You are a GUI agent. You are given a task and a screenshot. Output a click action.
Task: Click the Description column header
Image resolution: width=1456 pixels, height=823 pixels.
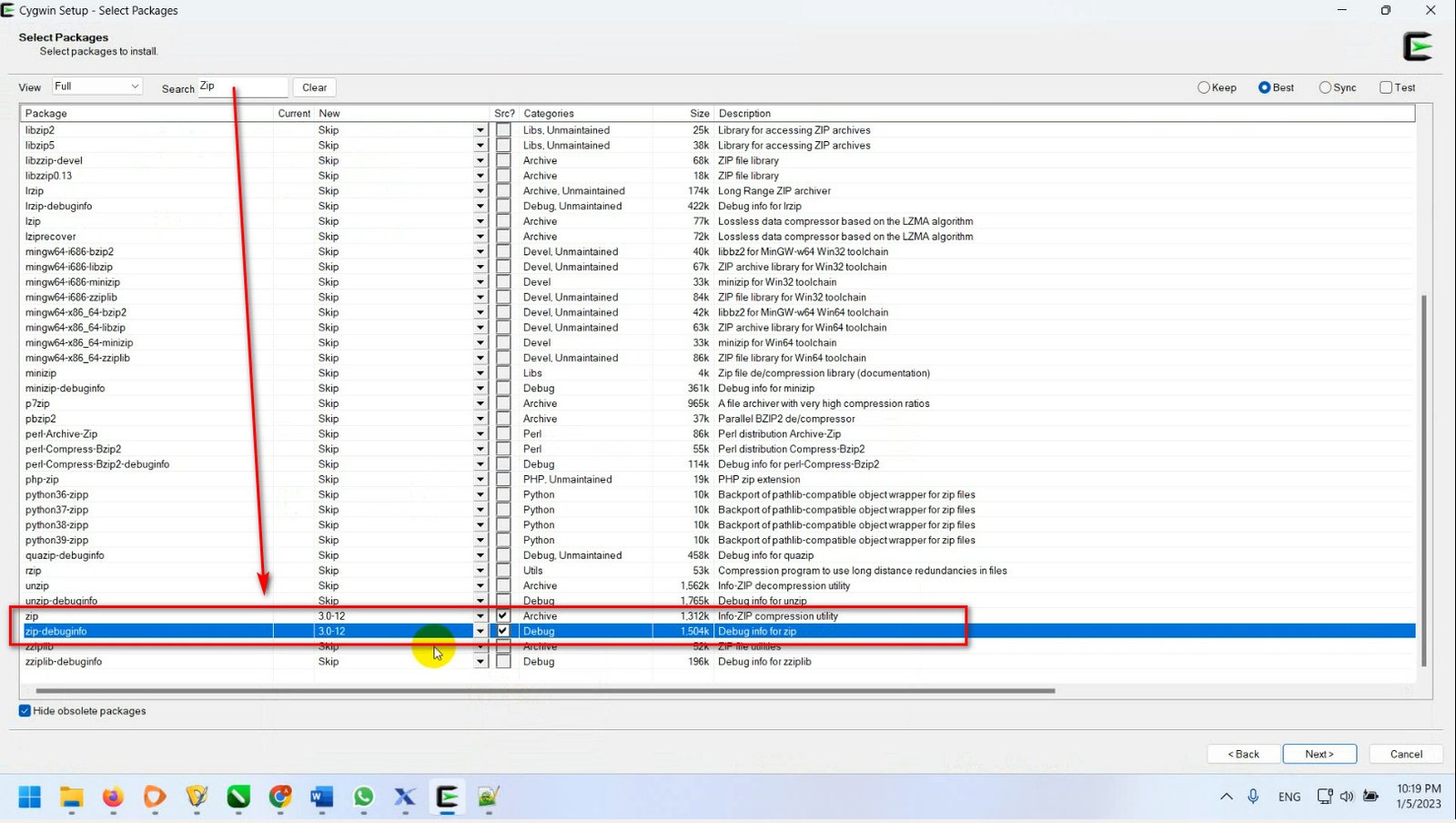click(1064, 114)
